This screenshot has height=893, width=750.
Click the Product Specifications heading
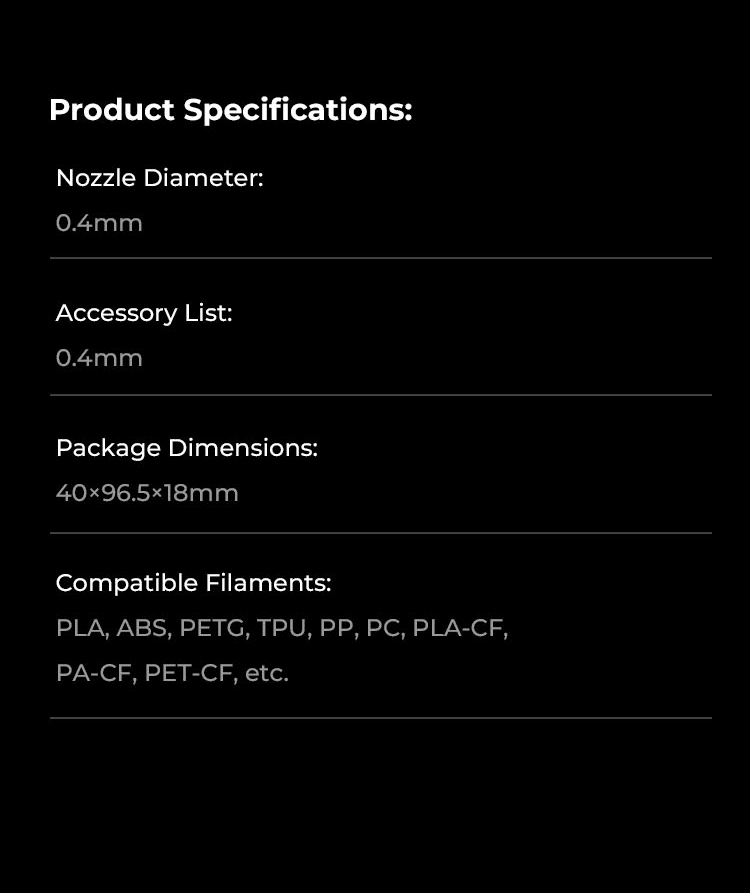pyautogui.click(x=231, y=110)
